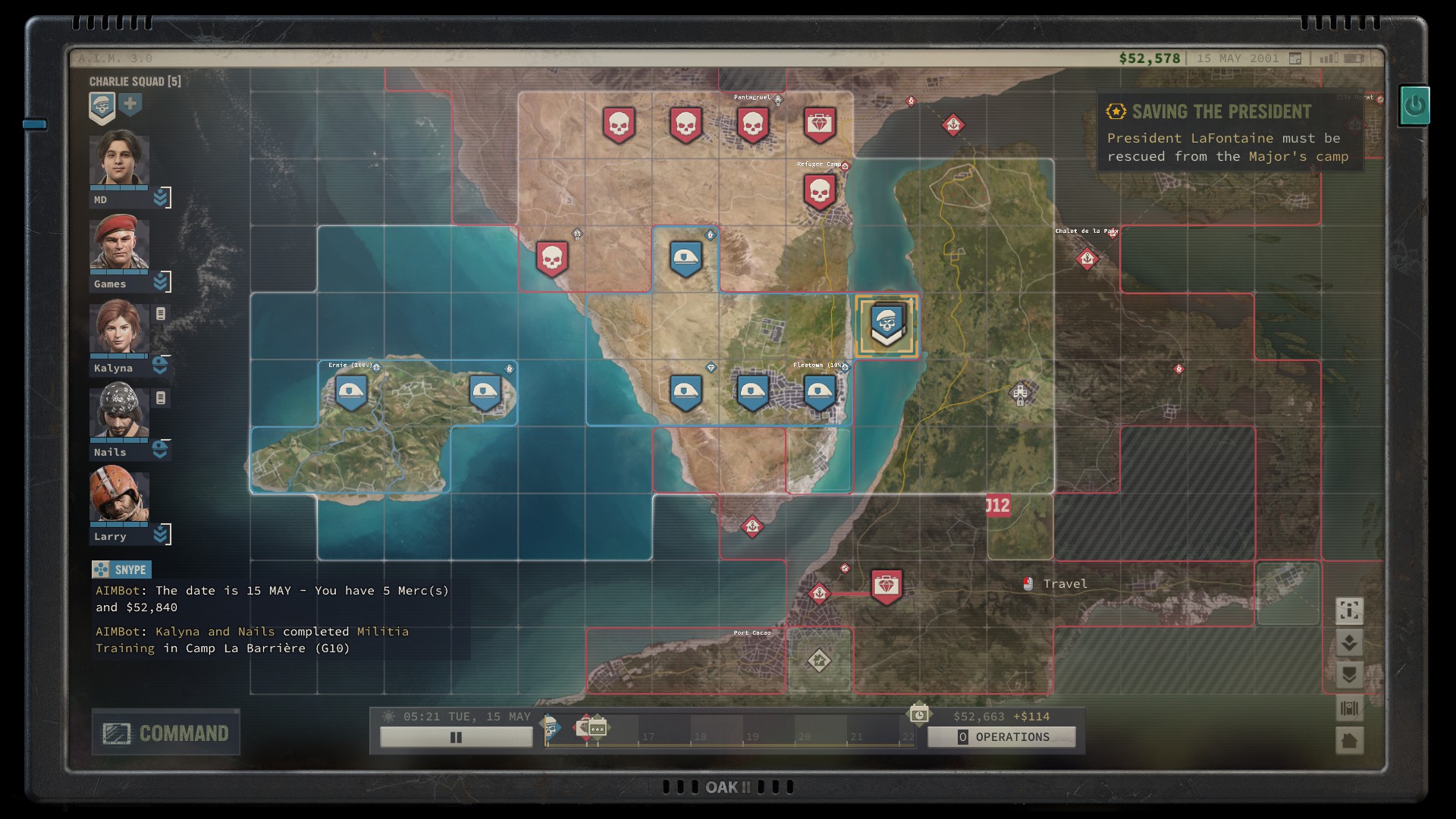
Task: Click the enemy skull icon near Pantagruel label
Action: [x=753, y=125]
